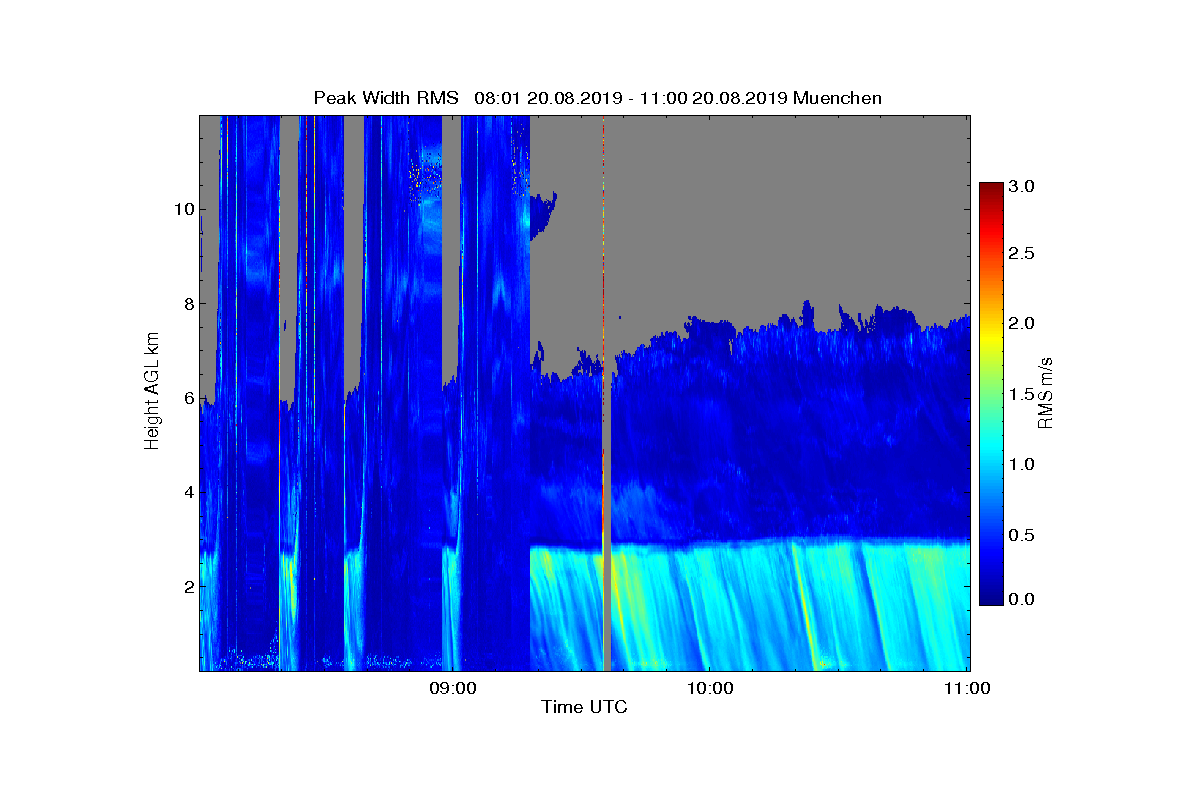The width and height of the screenshot is (1200, 800).
Task: Click the height axis label '4'
Action: [x=187, y=492]
